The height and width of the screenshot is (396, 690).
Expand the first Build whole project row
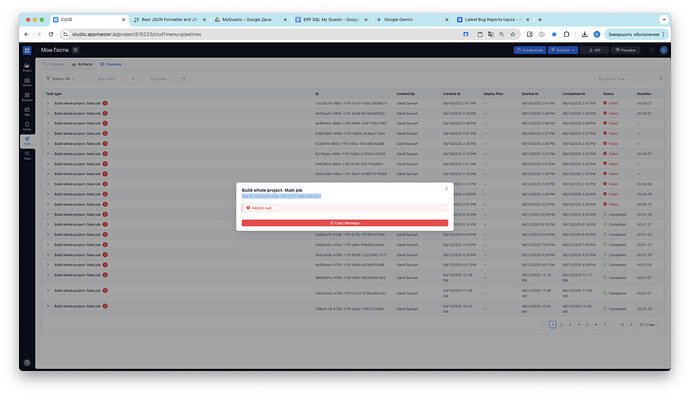point(48,103)
